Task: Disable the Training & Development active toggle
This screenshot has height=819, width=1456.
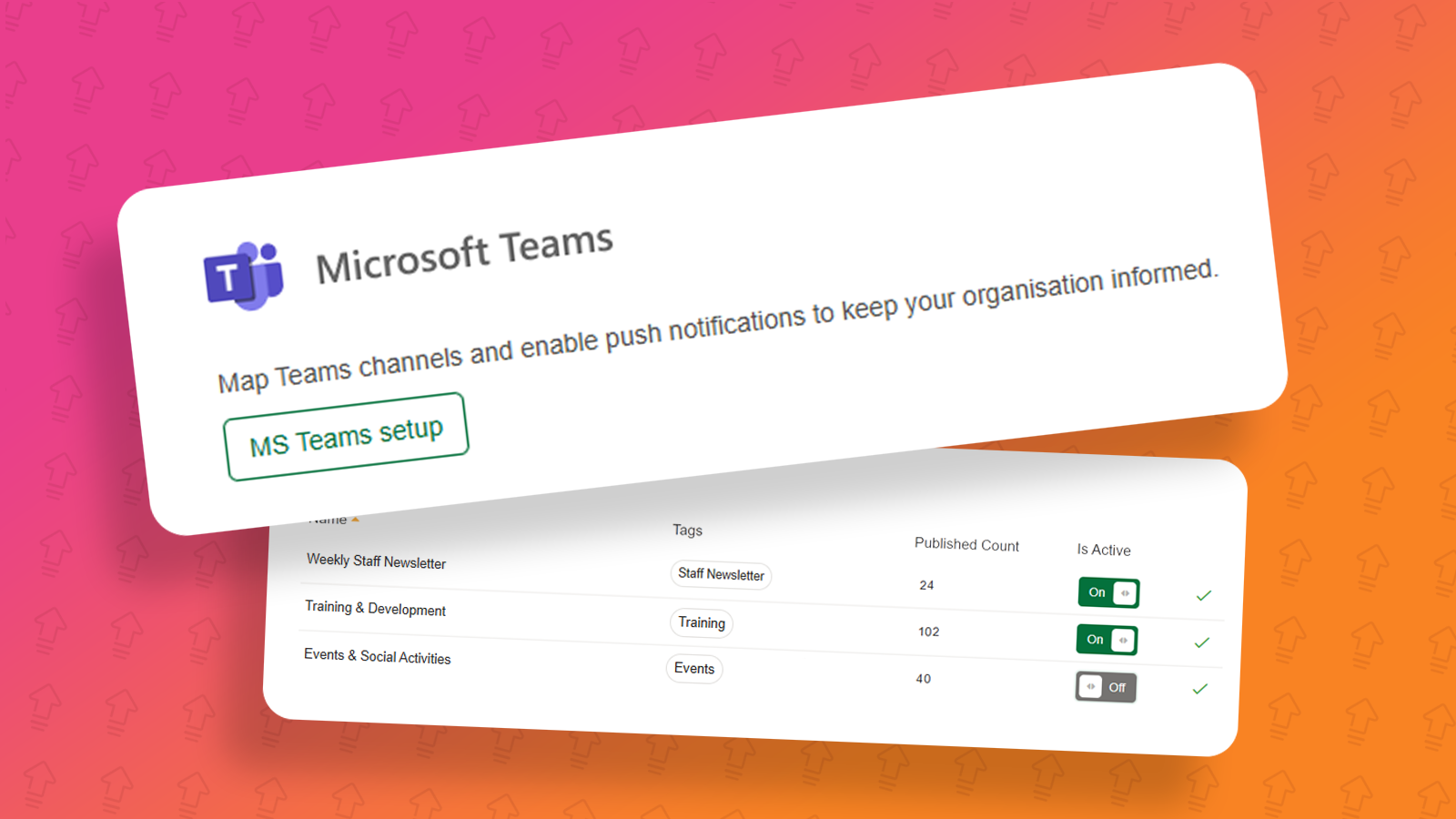Action: [x=1107, y=640]
